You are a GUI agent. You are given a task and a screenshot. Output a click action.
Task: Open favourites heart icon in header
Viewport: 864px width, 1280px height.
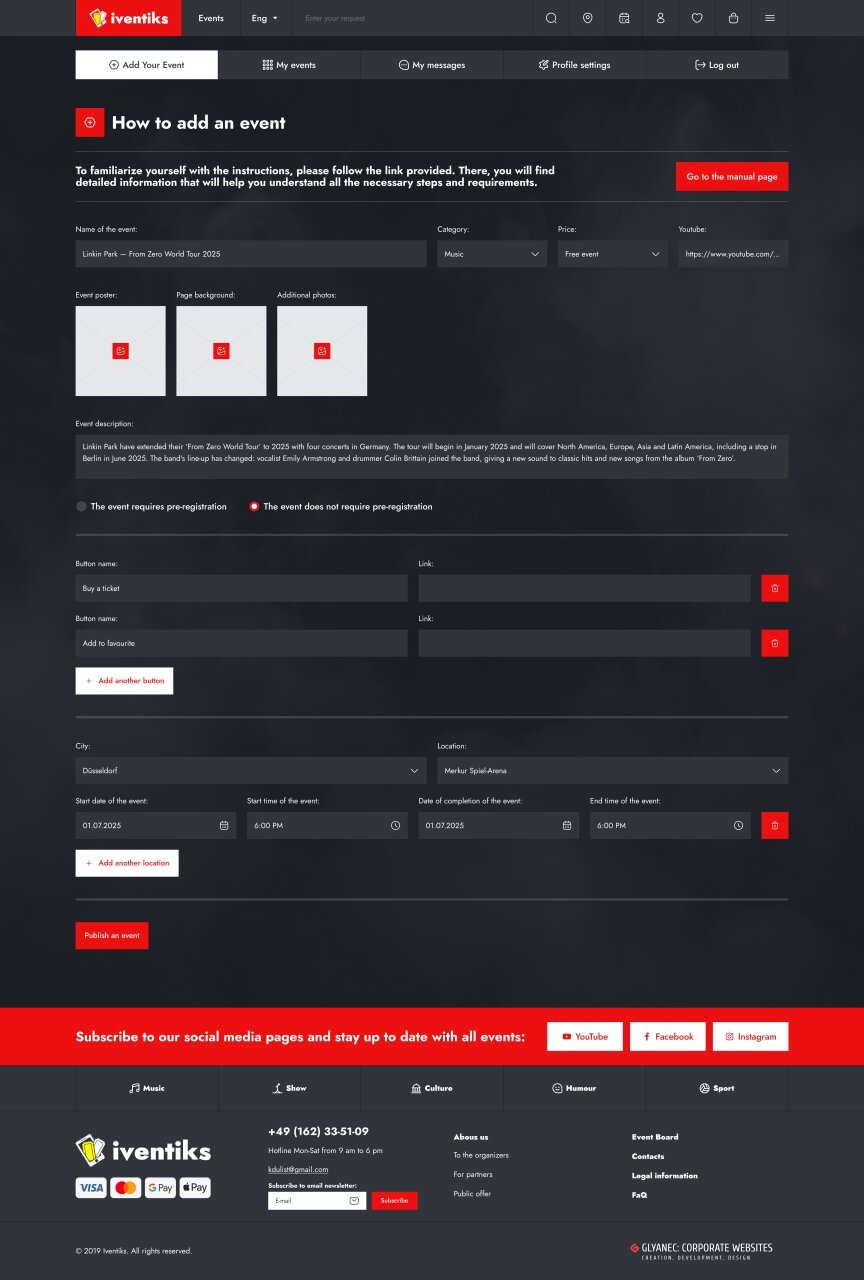[697, 18]
